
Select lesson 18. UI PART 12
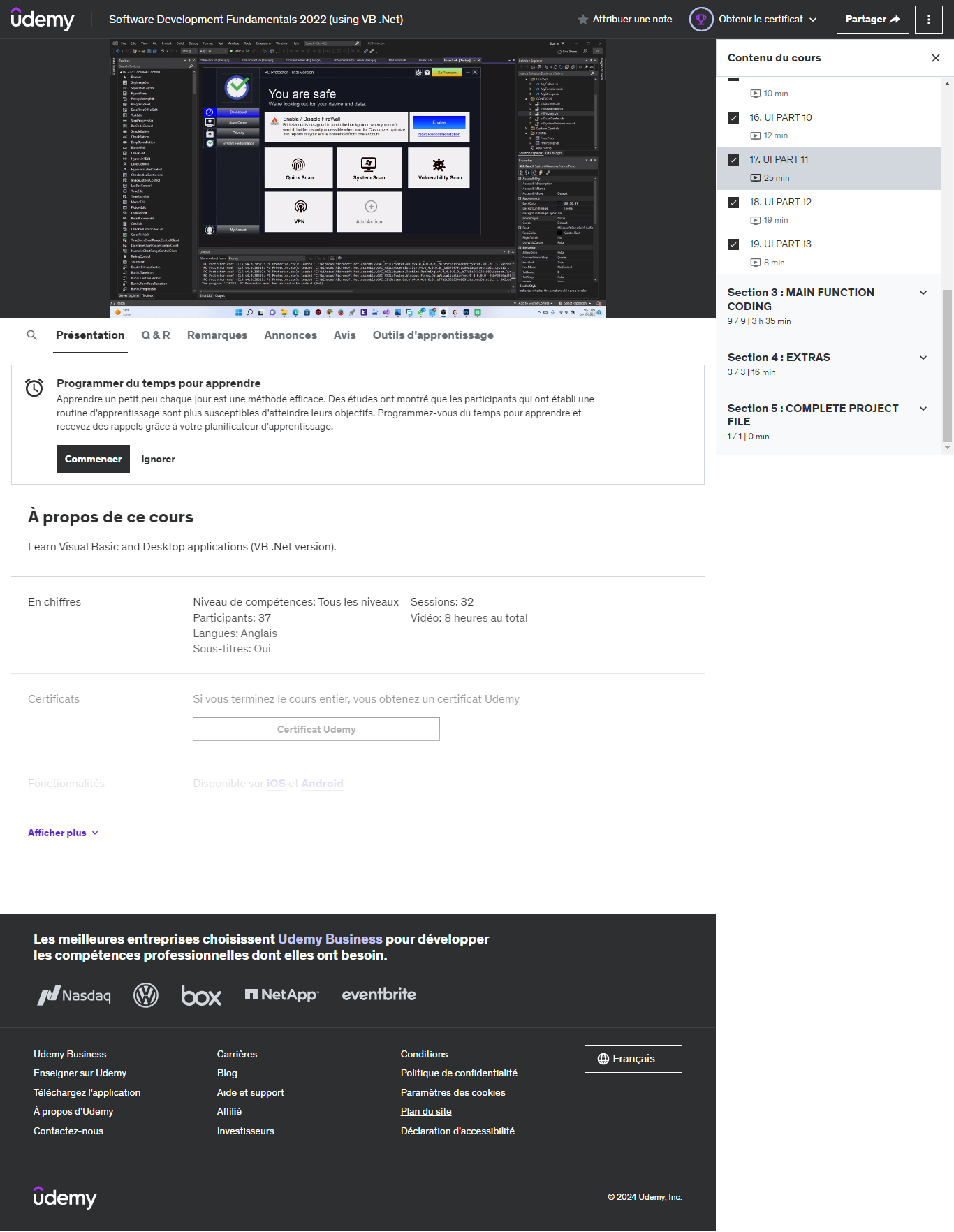[828, 211]
